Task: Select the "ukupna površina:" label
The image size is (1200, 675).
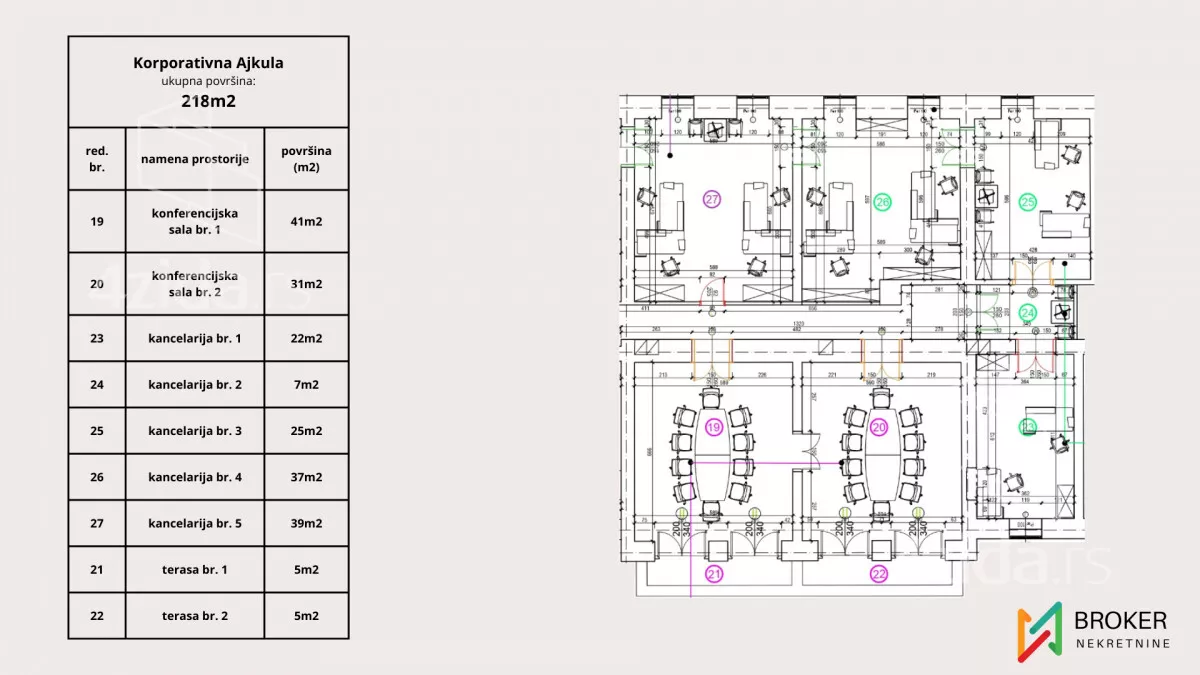Action: pyautogui.click(x=208, y=81)
